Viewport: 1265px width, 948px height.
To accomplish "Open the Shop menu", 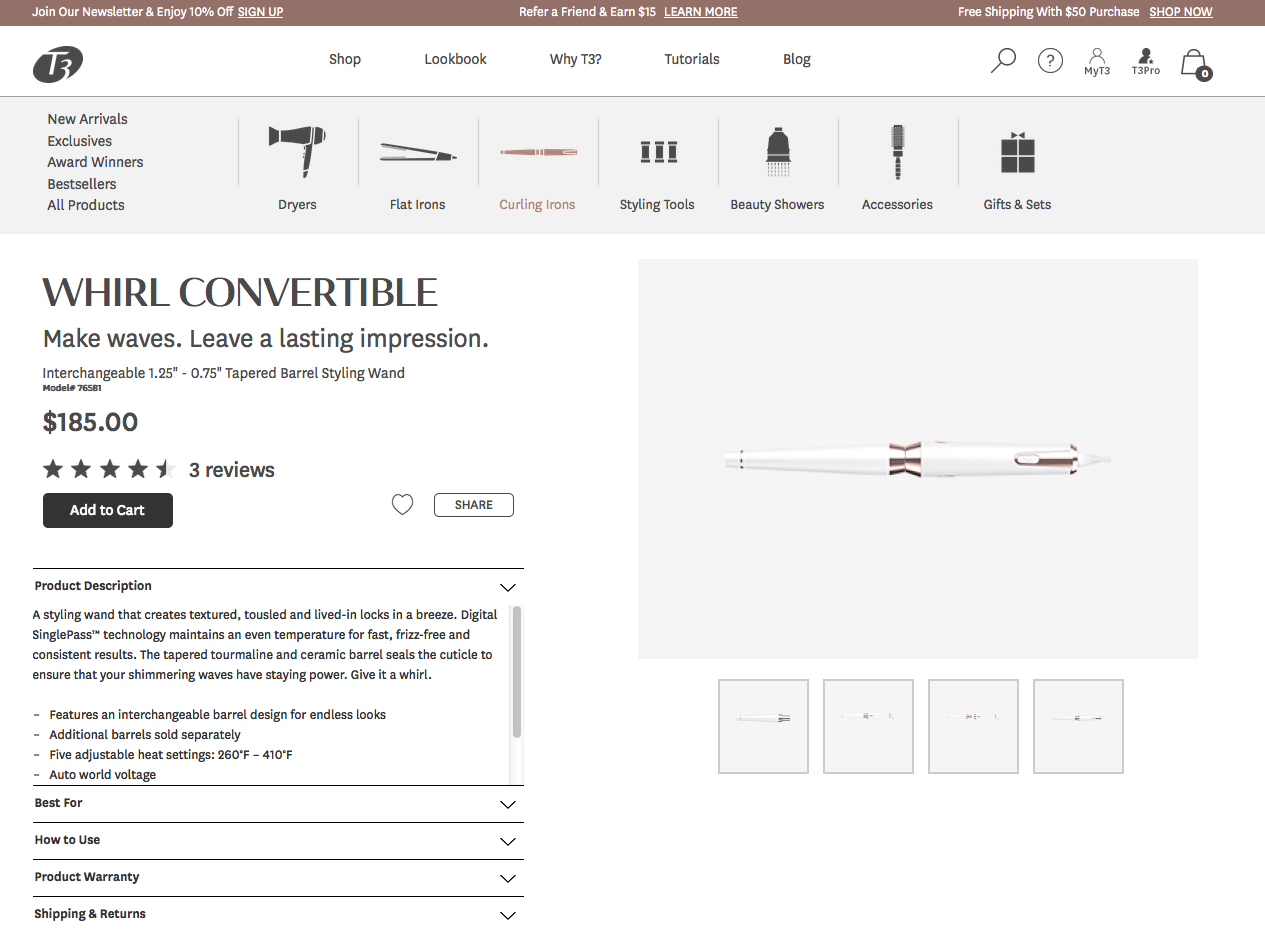I will click(345, 59).
